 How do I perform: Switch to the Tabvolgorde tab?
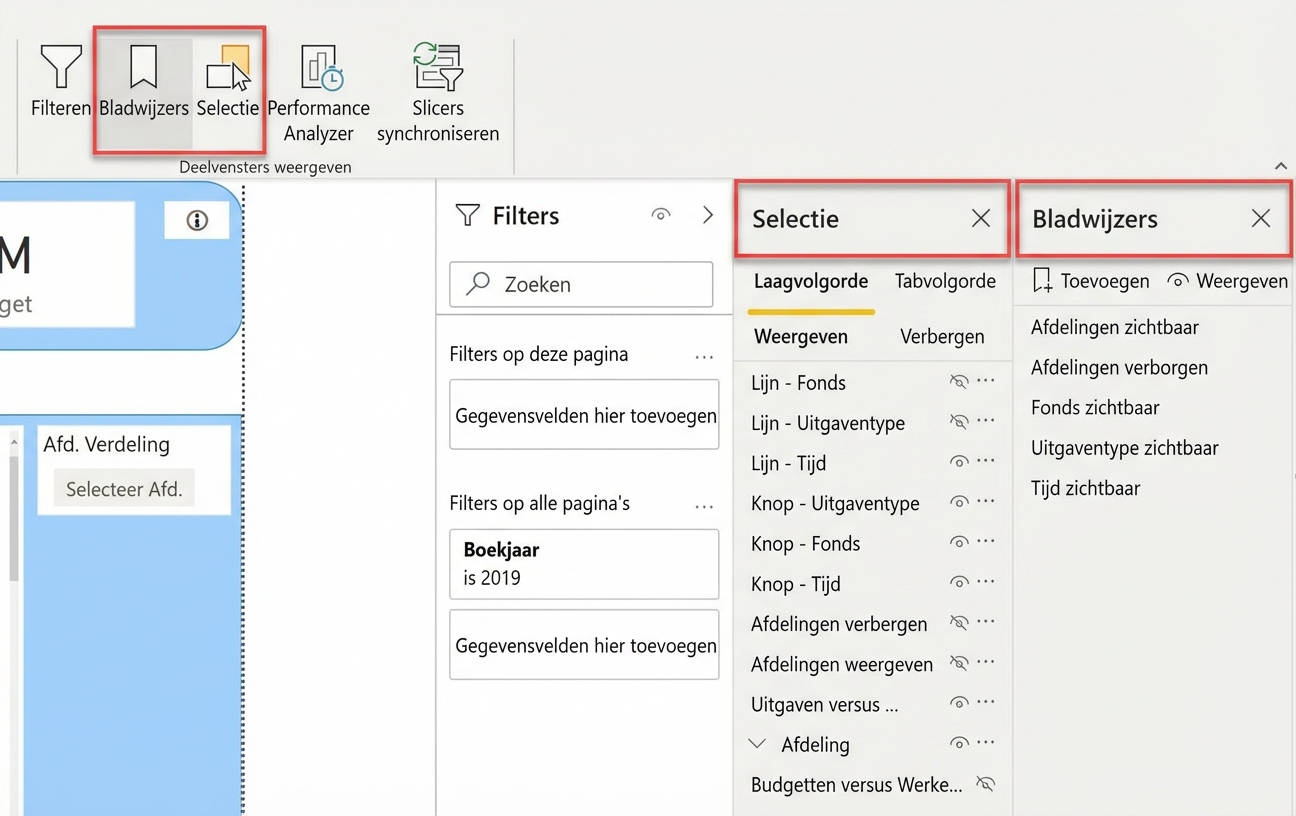click(945, 282)
